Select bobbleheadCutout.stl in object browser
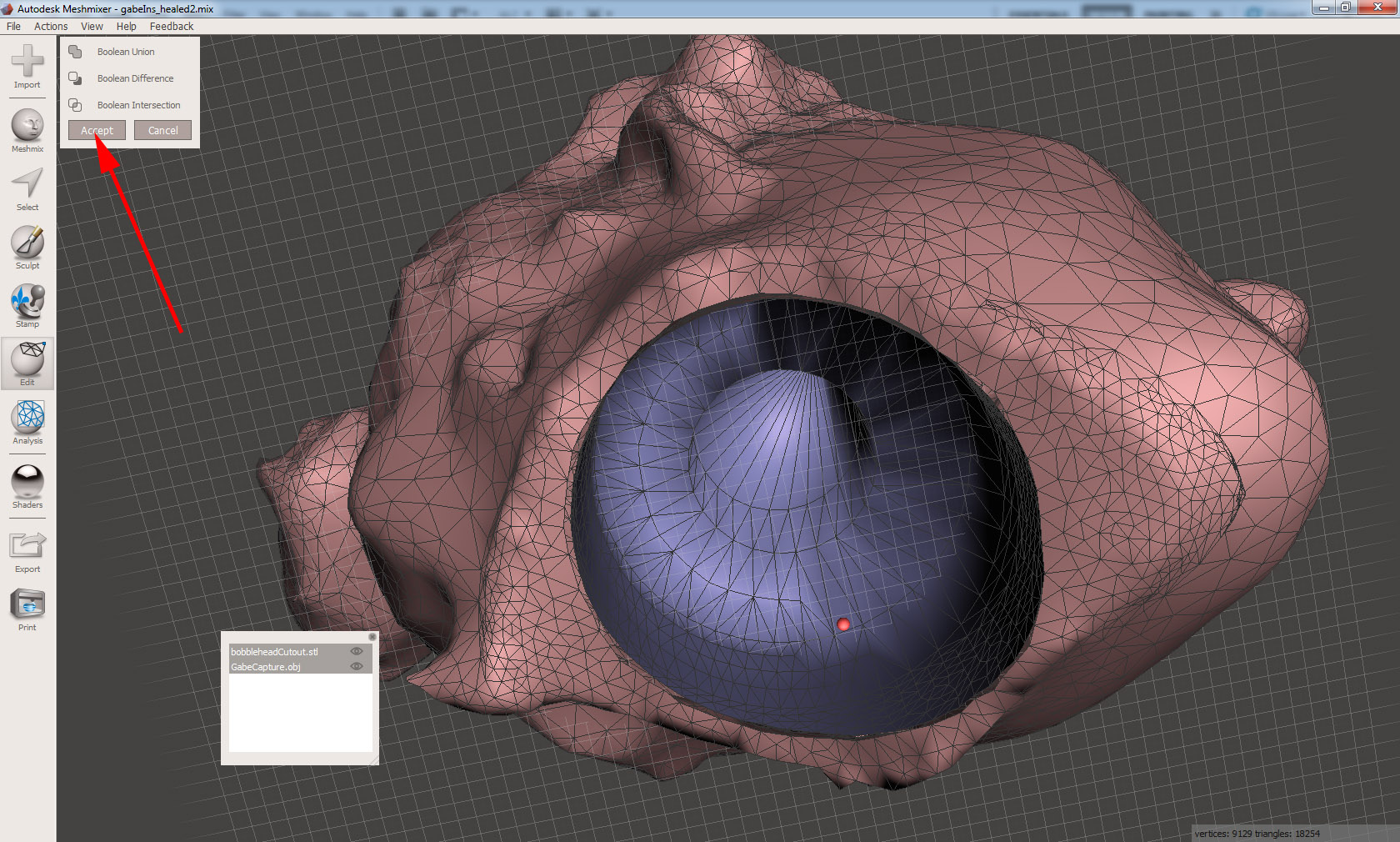Viewport: 1400px width, 842px height. click(x=300, y=652)
